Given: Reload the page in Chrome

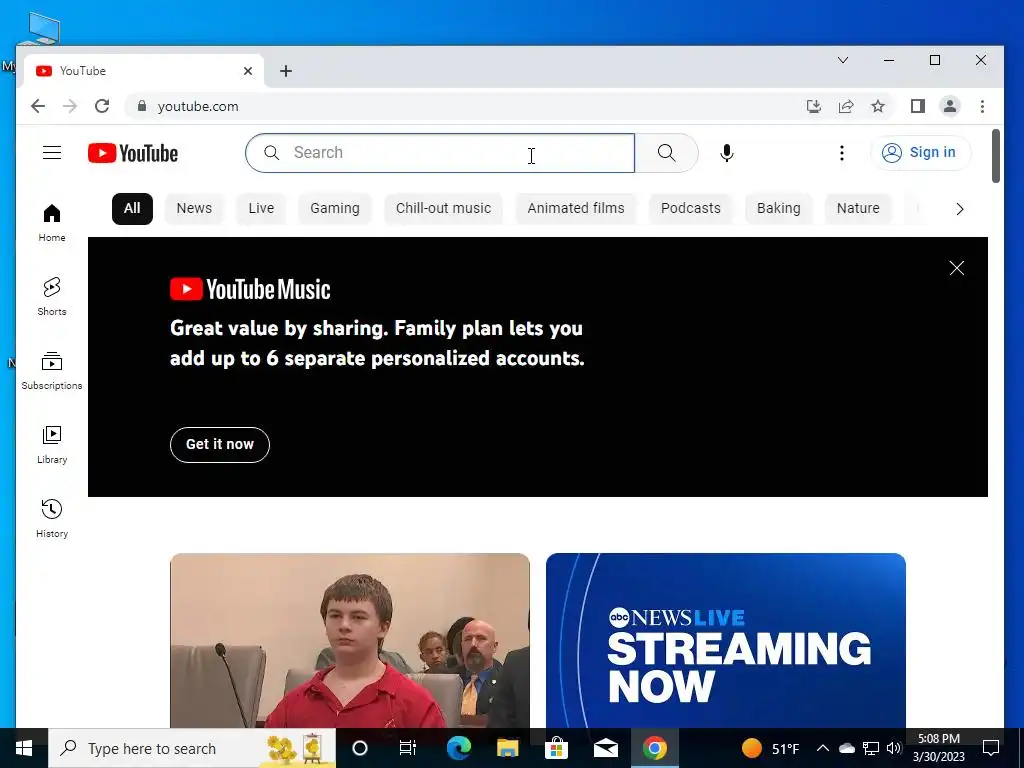Looking at the screenshot, I should click(x=102, y=106).
